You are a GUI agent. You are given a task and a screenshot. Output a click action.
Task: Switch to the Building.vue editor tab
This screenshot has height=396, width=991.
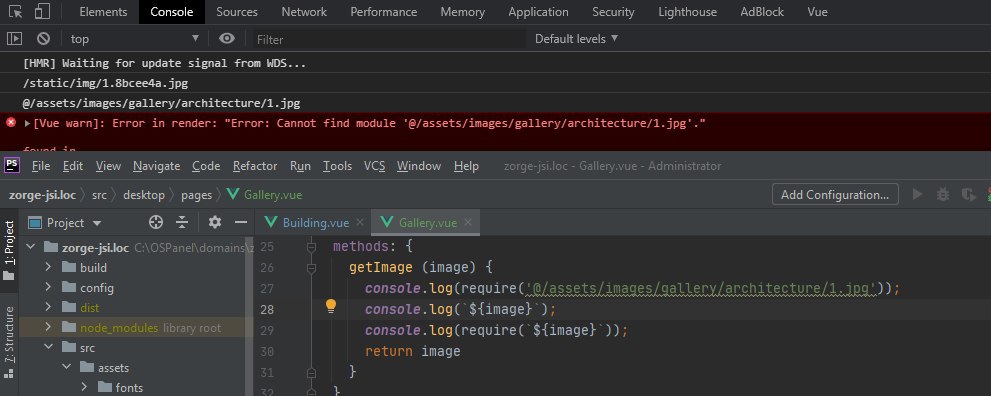(315, 223)
